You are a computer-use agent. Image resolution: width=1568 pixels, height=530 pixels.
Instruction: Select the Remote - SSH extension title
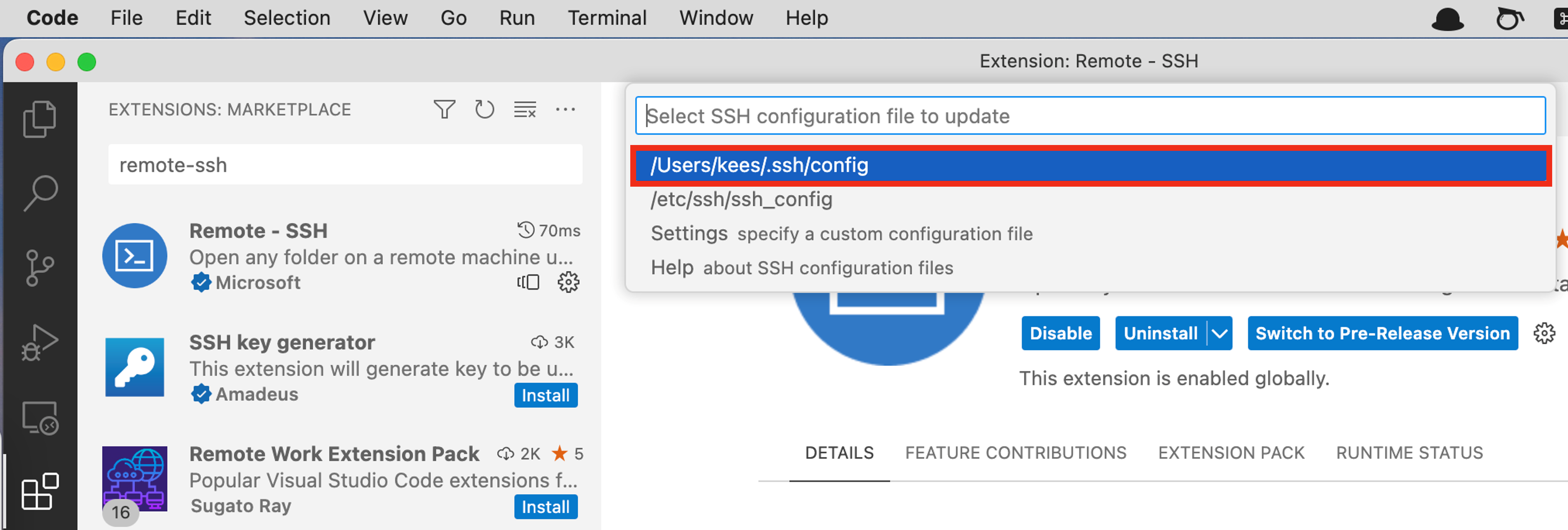259,231
